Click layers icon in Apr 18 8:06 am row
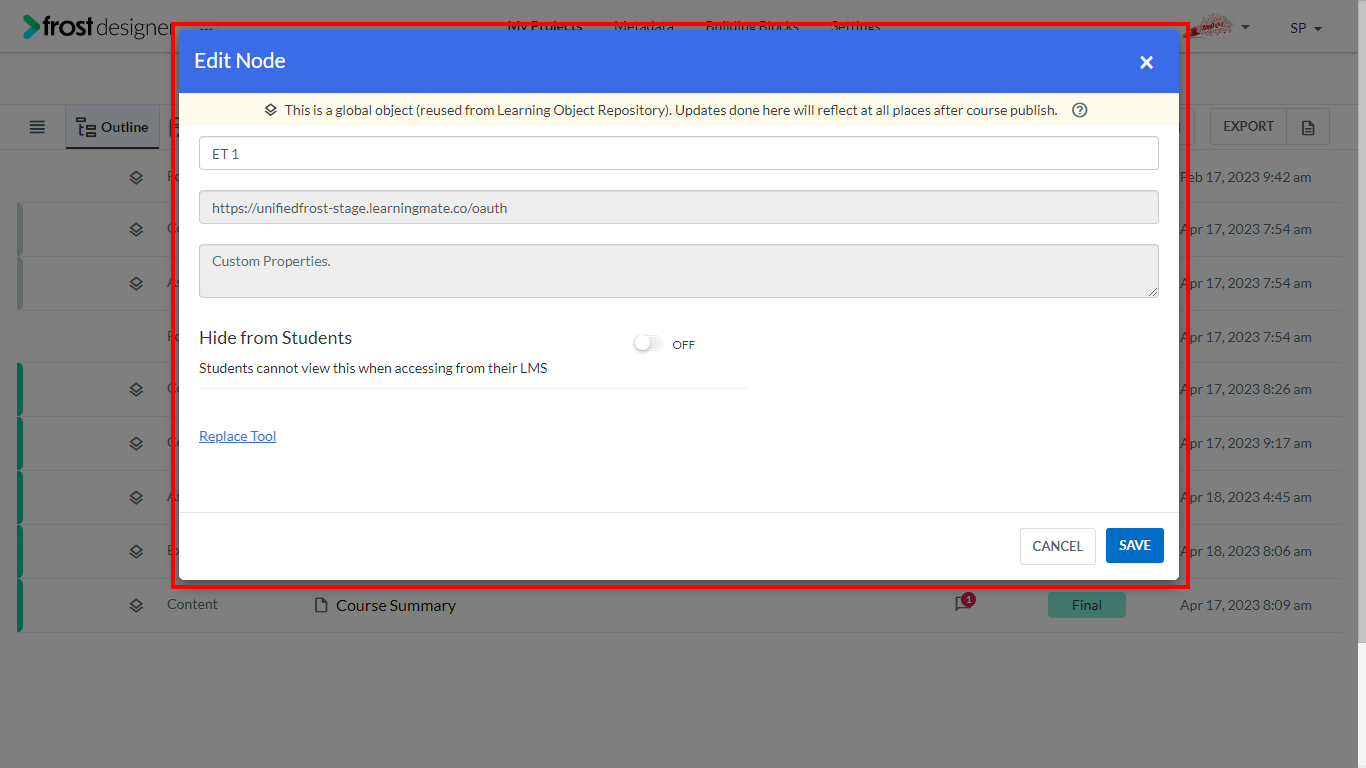 (x=136, y=551)
